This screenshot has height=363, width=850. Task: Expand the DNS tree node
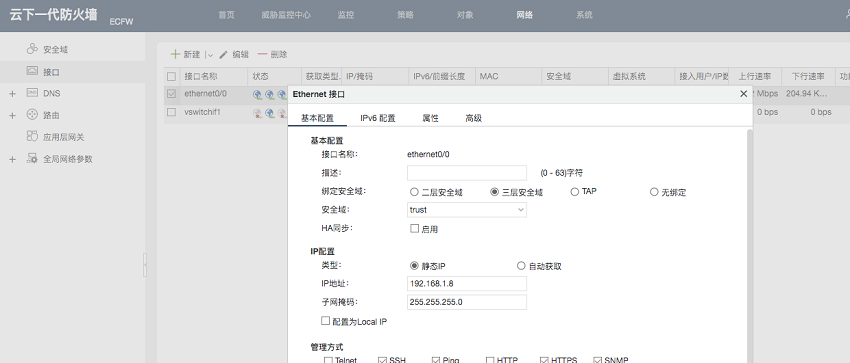click(12, 94)
